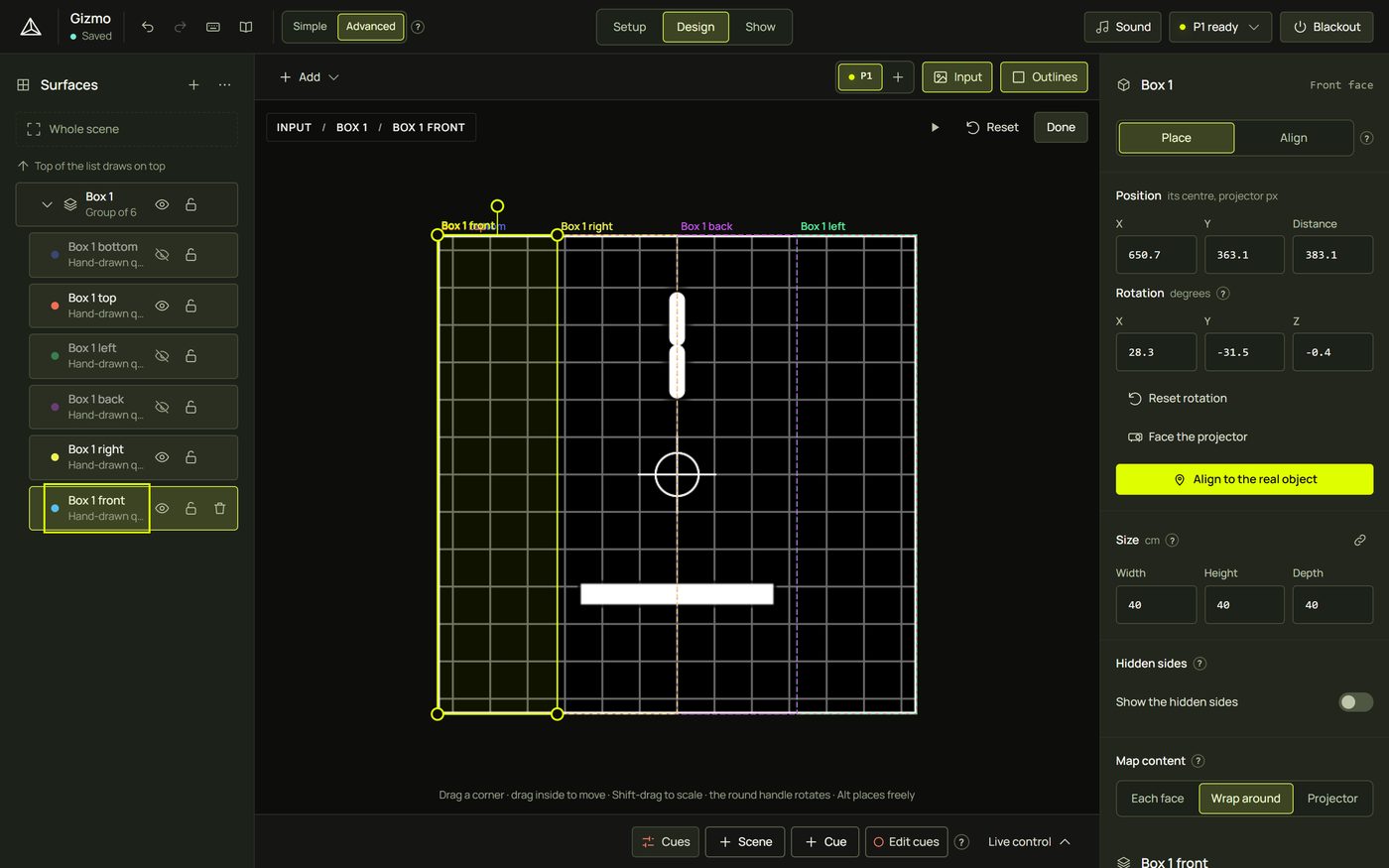Click Reset rotation
This screenshot has width=1389, height=868.
pyautogui.click(x=1178, y=399)
